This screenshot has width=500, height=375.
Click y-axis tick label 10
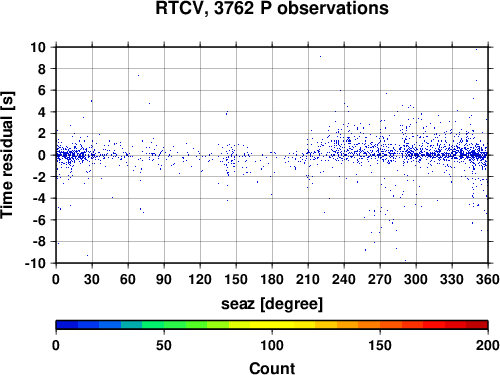point(38,47)
